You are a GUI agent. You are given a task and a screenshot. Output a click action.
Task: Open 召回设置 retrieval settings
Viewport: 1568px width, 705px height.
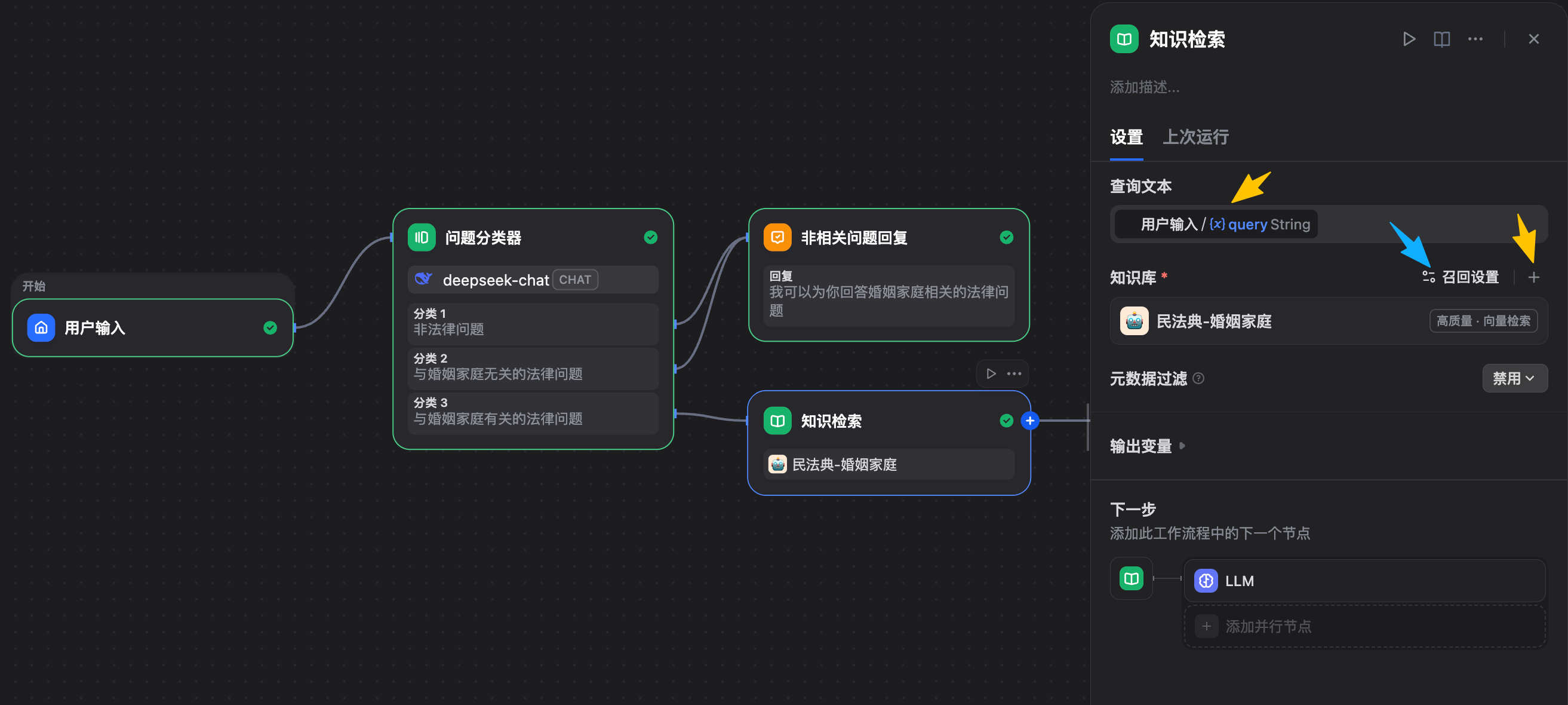pos(1461,278)
